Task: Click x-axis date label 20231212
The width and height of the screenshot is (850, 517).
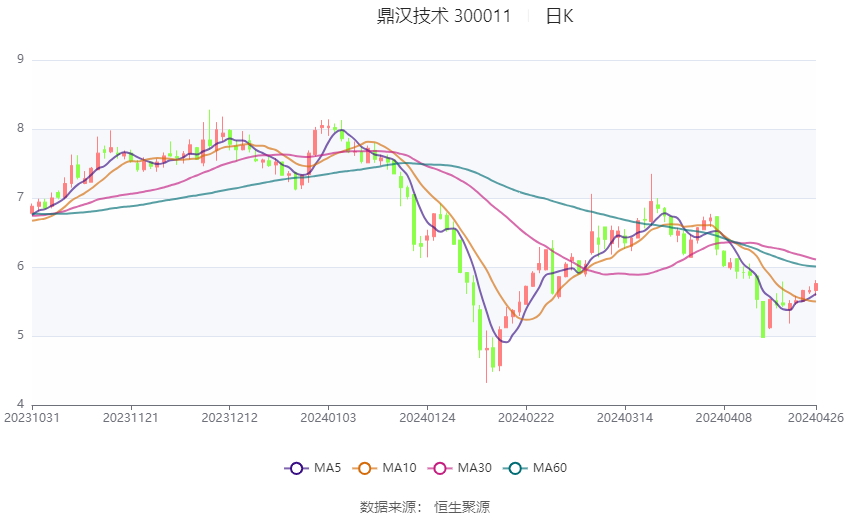Action: [x=229, y=418]
